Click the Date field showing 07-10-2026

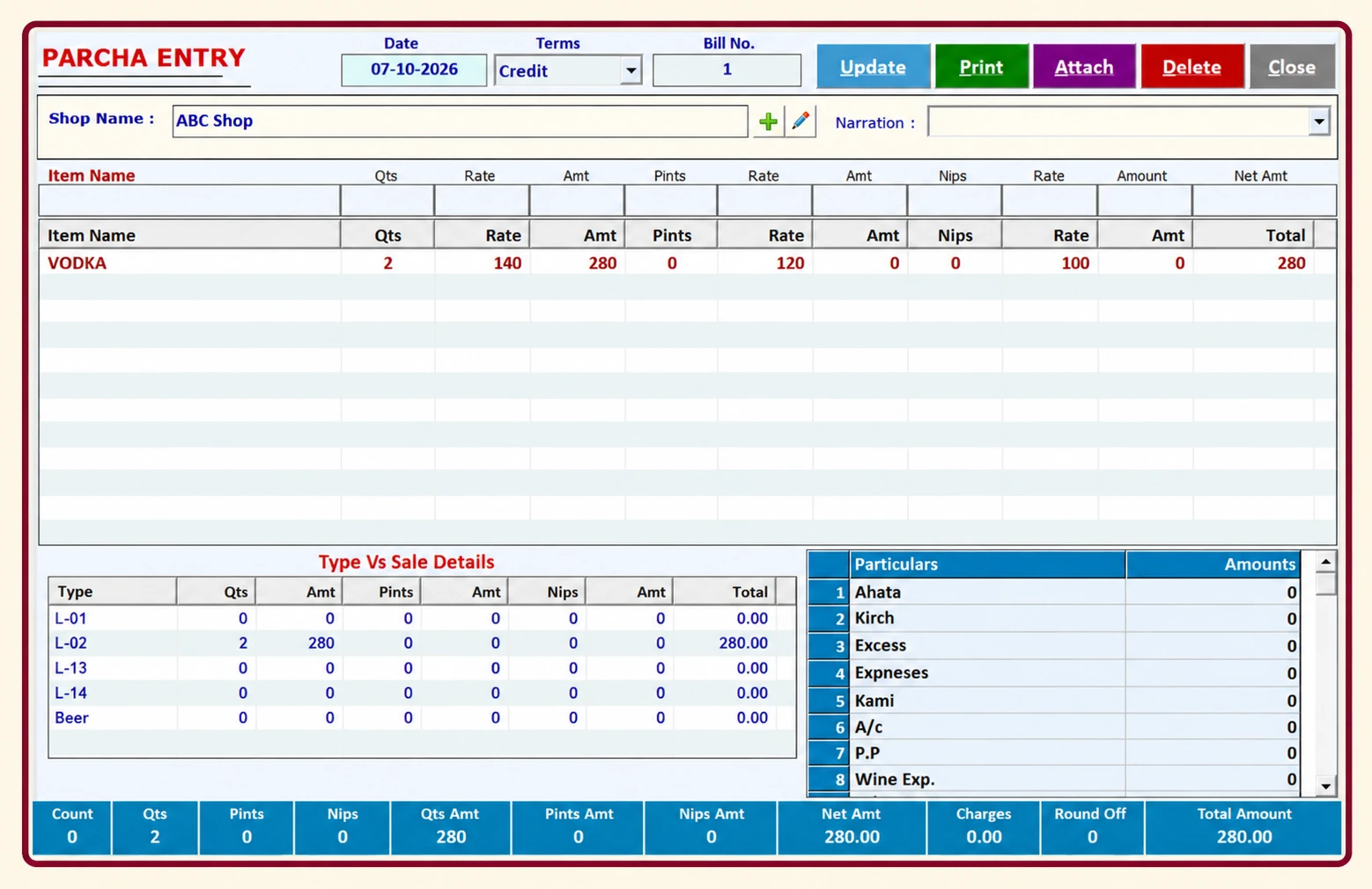click(x=414, y=70)
